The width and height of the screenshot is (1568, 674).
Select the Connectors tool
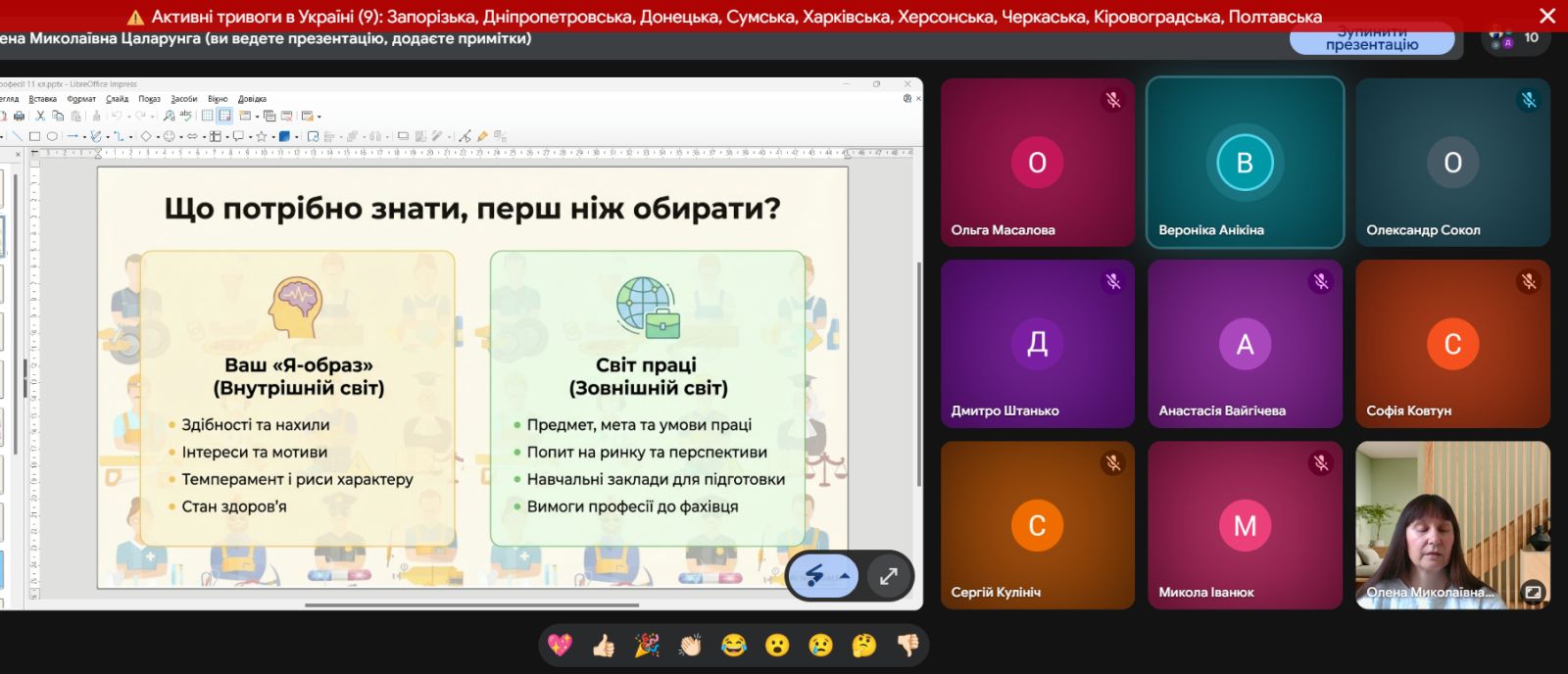(x=119, y=136)
